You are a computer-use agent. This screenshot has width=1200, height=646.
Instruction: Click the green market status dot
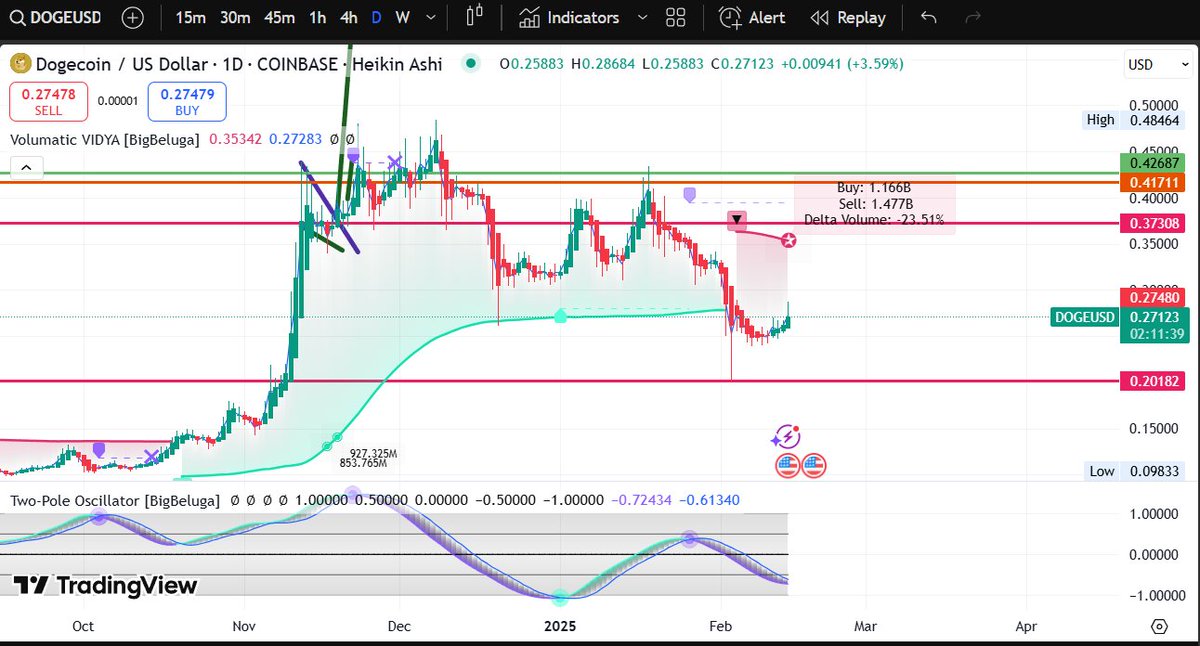click(x=470, y=64)
